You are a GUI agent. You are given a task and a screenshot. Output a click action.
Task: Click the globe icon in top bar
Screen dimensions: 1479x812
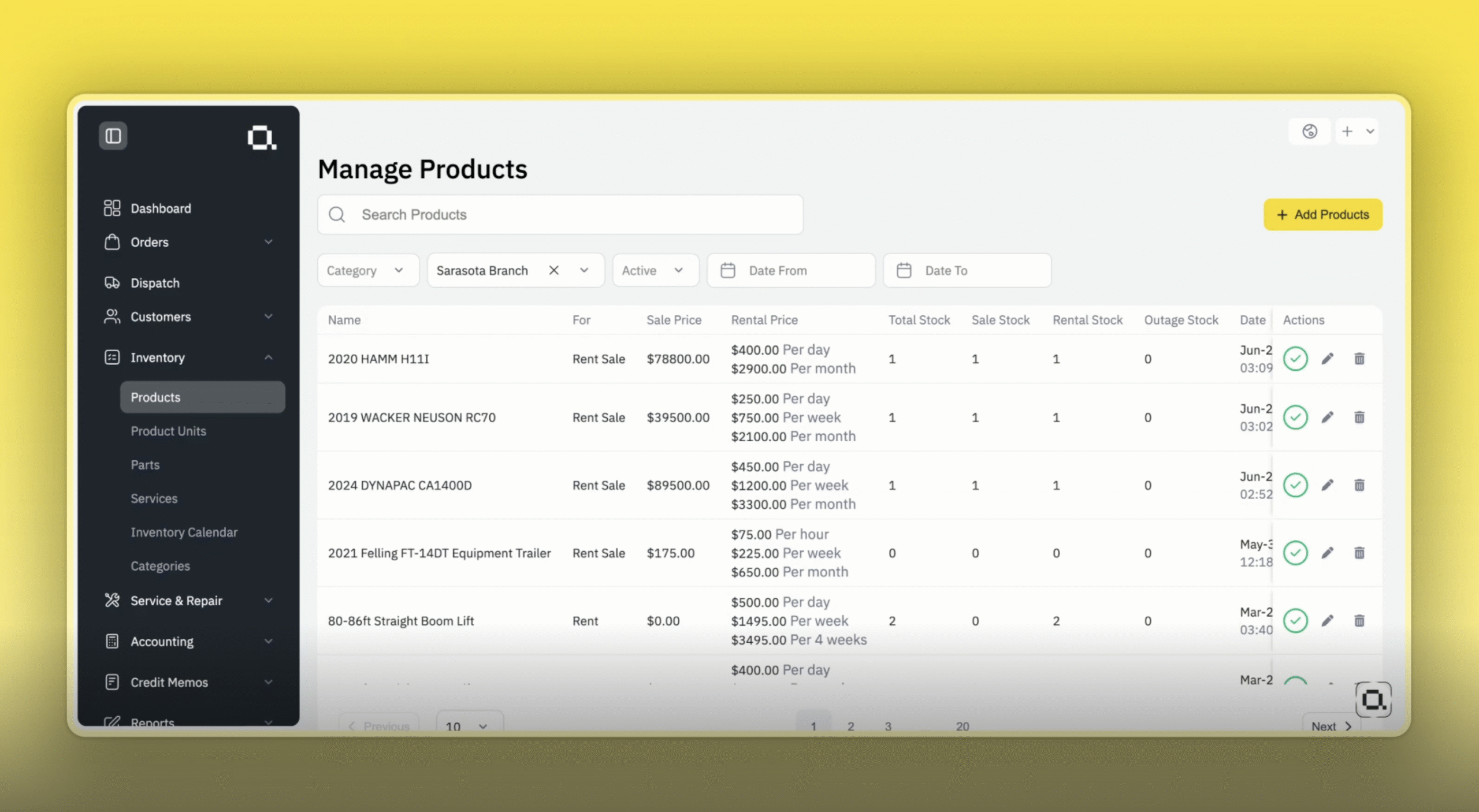(1310, 132)
